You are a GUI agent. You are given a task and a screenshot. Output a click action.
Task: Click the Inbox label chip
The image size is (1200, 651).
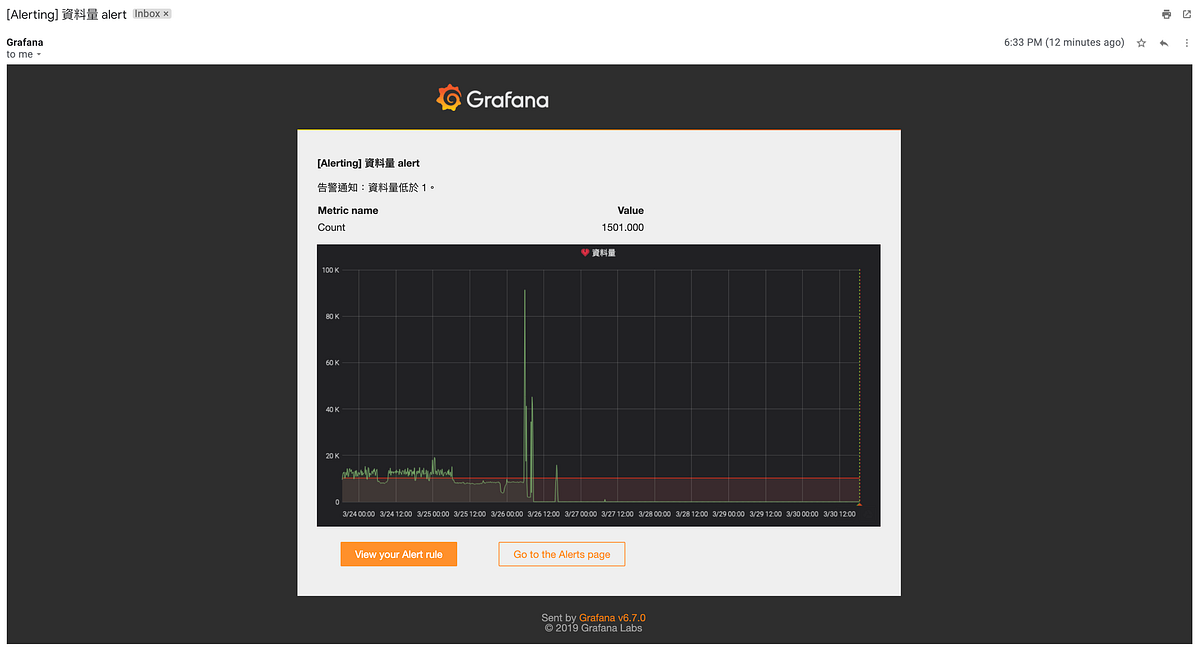(147, 13)
